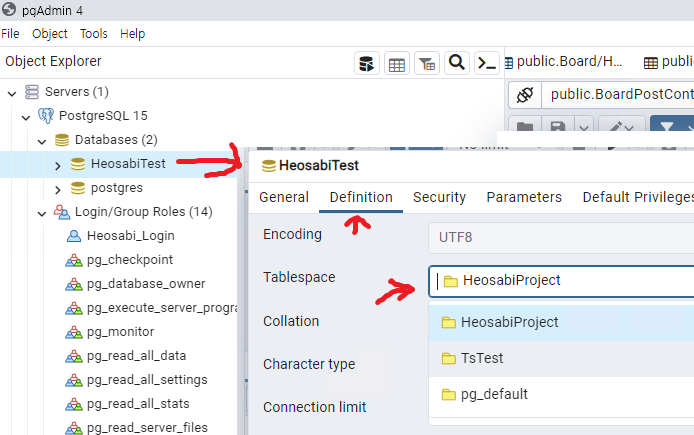Select the pg_read_all_stats role
Viewport: 694px width, 435px height.
click(138, 404)
